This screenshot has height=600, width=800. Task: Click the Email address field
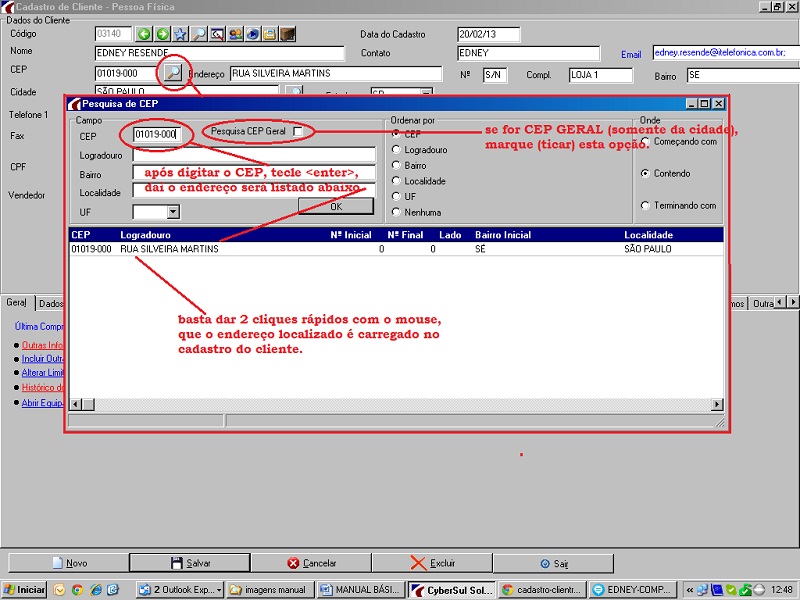(726, 53)
